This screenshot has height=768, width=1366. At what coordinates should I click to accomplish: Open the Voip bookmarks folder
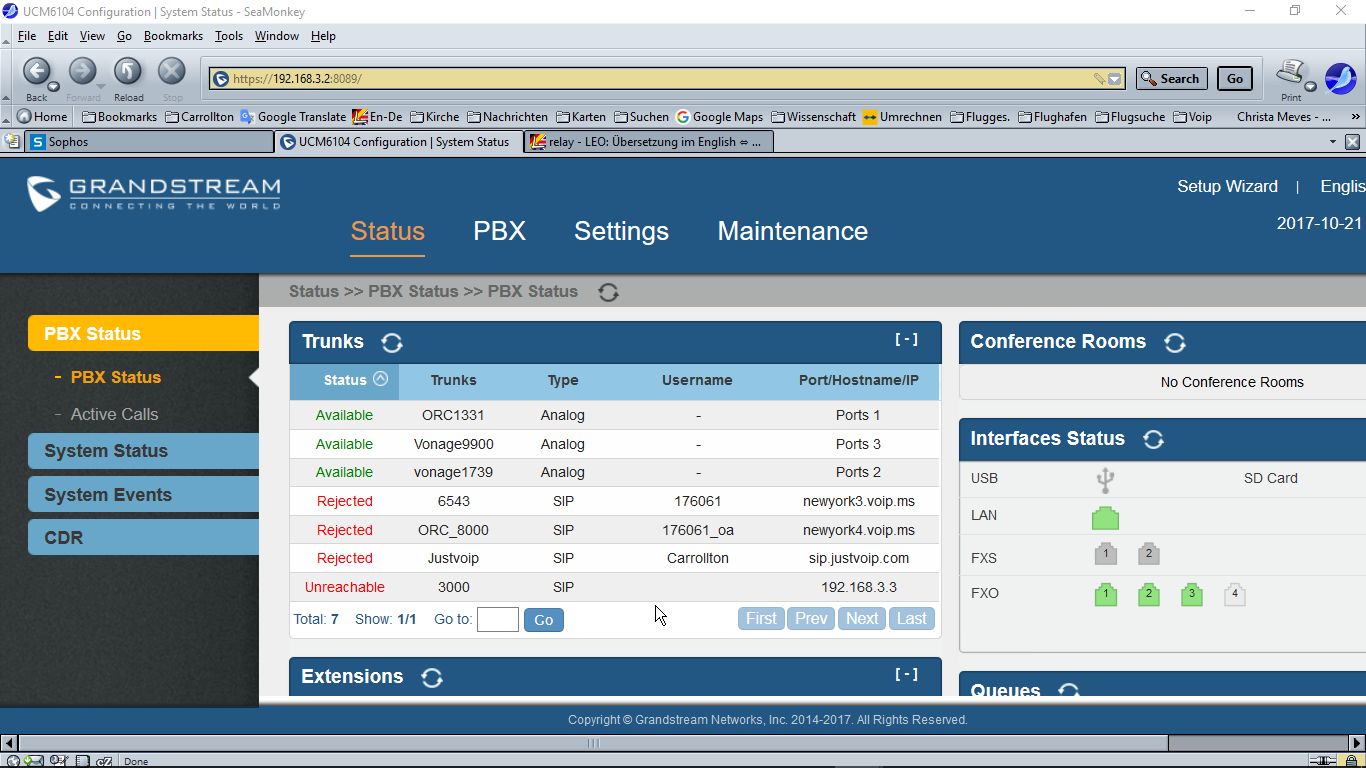click(x=1192, y=117)
